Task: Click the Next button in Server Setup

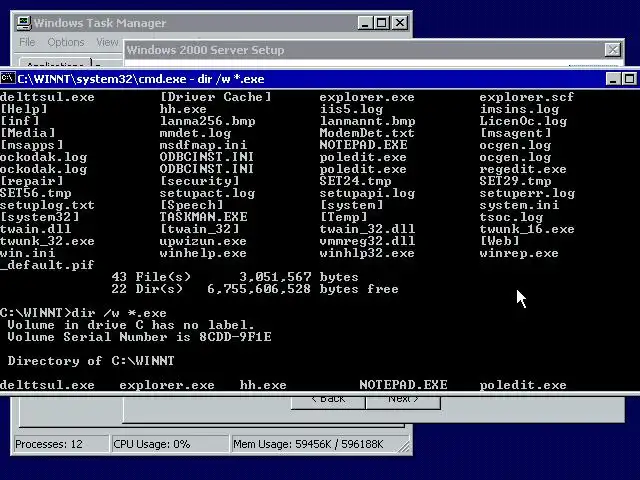Action: pyautogui.click(x=403, y=400)
